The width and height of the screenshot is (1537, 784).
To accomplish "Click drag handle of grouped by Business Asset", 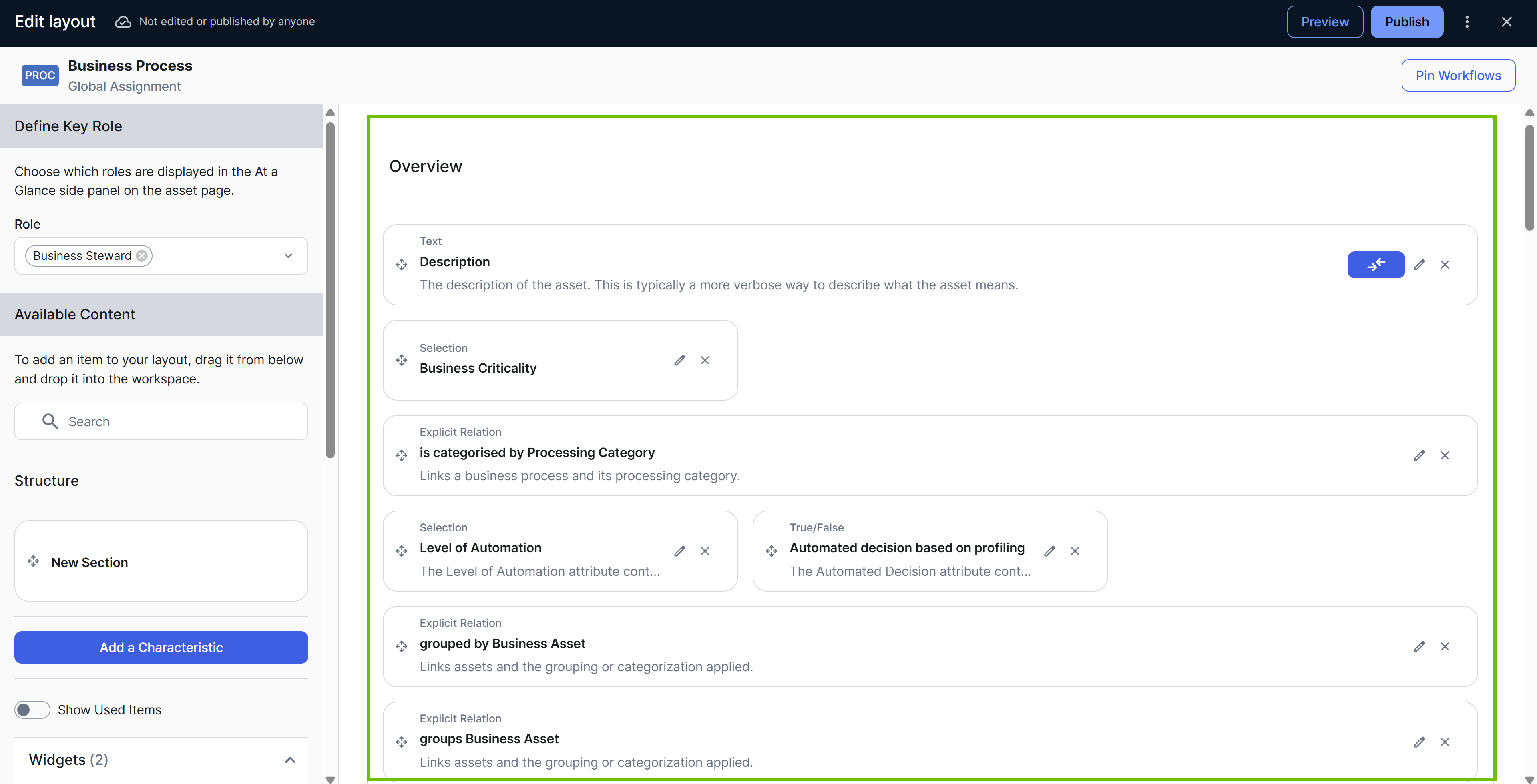I will pos(402,646).
